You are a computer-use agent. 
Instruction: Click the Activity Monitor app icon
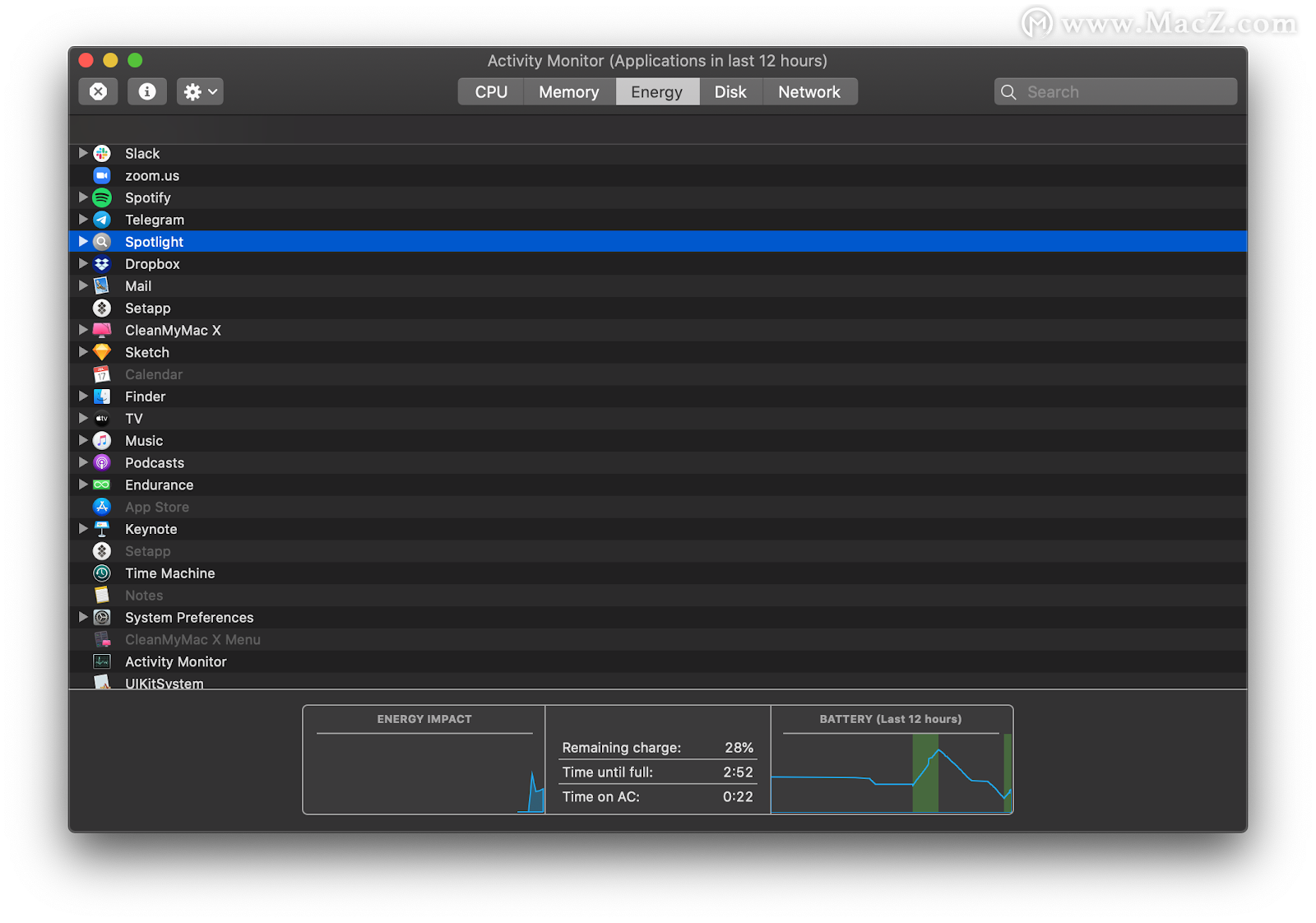(x=102, y=661)
